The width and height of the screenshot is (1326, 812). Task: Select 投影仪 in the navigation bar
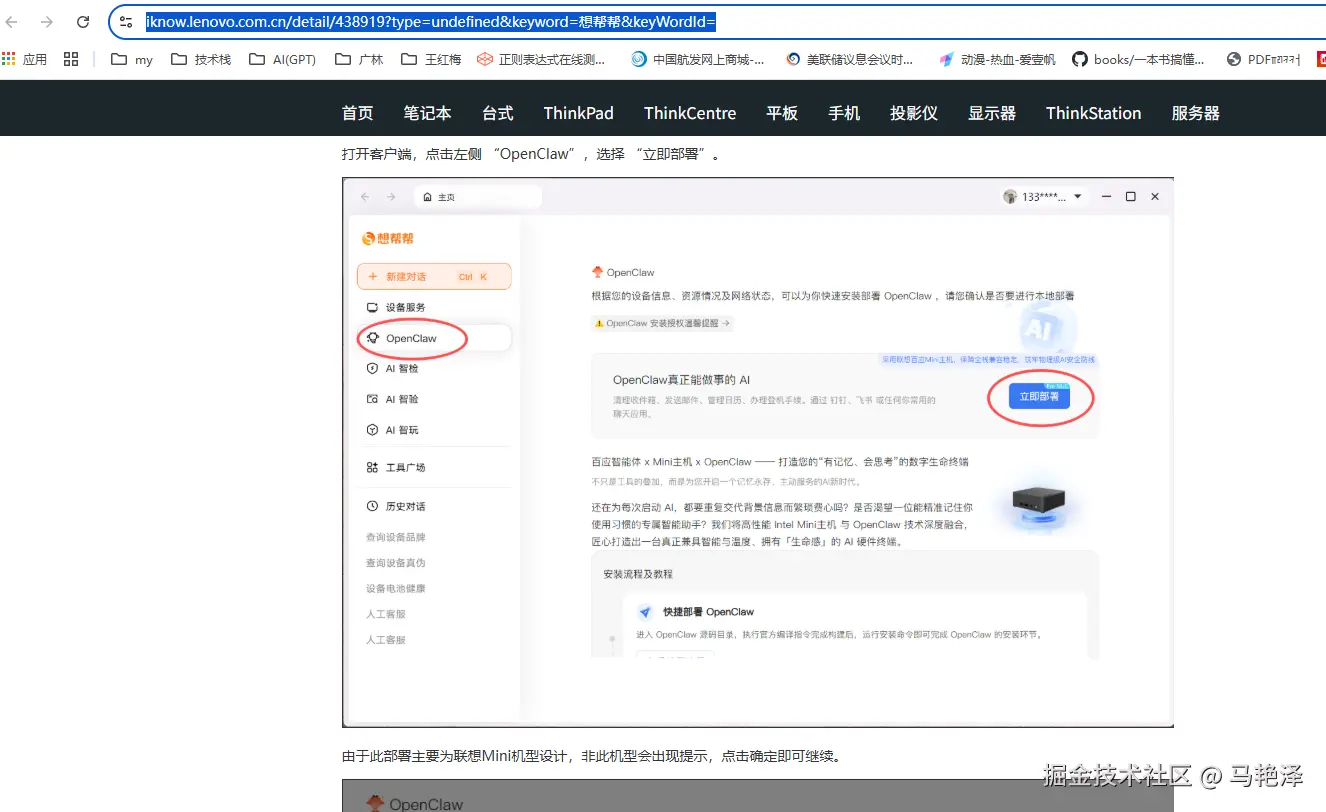click(914, 113)
